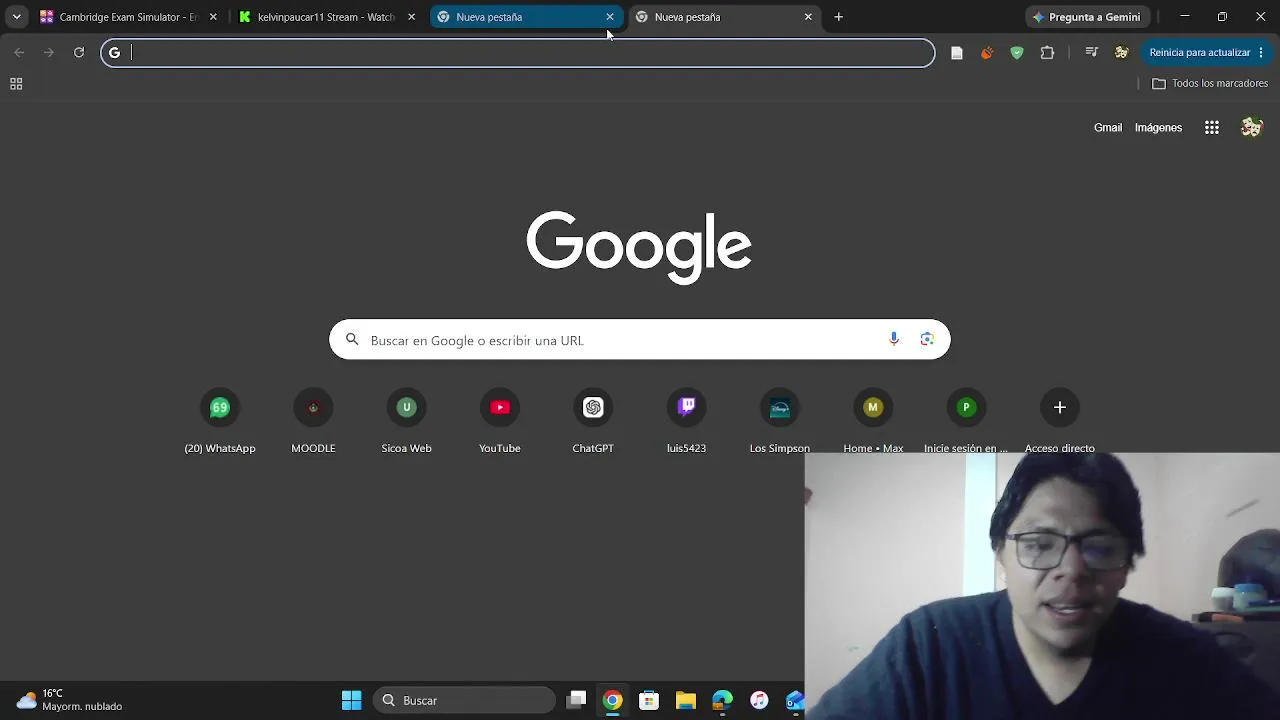Screen dimensions: 1280x720
Task: Switch to the Cambridge Exam Simulator tab
Action: click(128, 17)
